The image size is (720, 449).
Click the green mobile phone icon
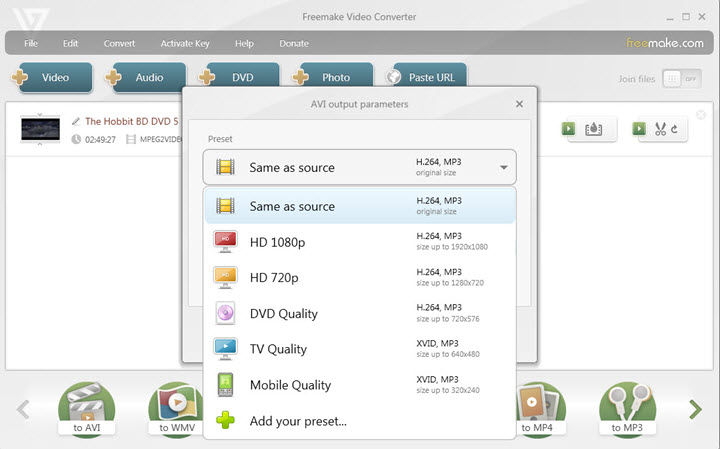(225, 385)
